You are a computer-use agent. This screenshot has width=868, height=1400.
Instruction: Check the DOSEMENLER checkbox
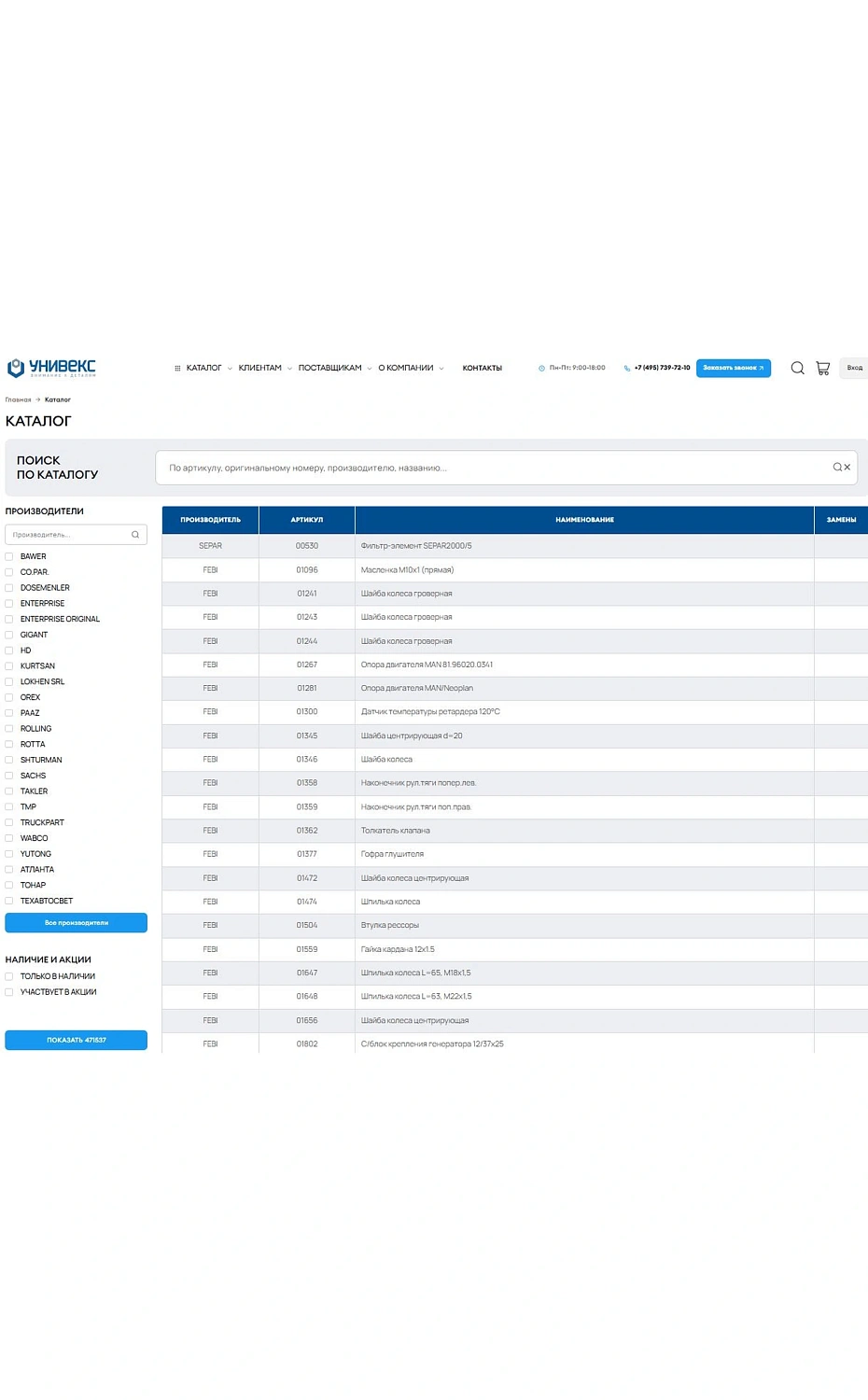(9, 588)
